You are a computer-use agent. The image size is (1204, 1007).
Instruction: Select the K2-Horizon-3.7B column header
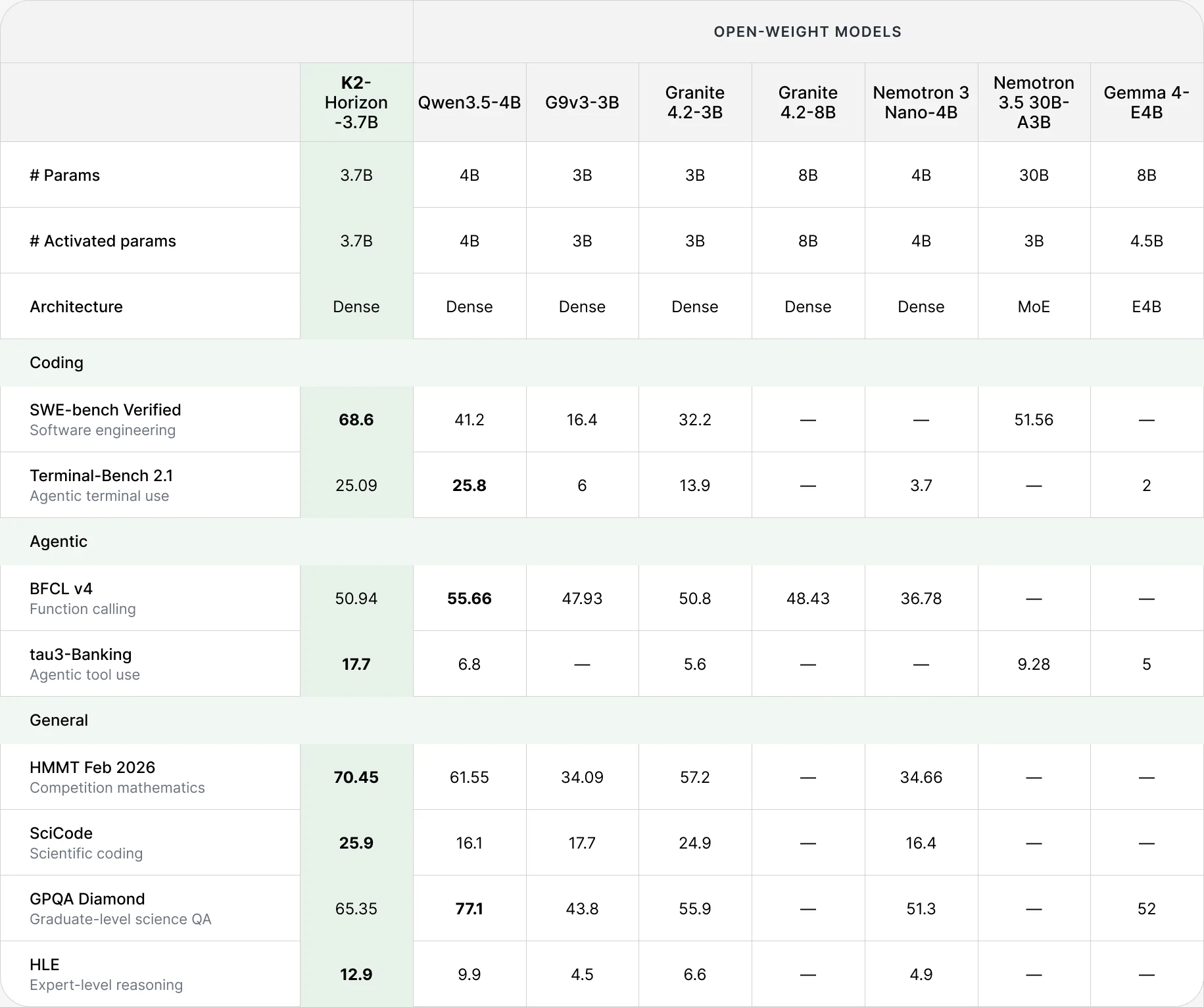[356, 103]
